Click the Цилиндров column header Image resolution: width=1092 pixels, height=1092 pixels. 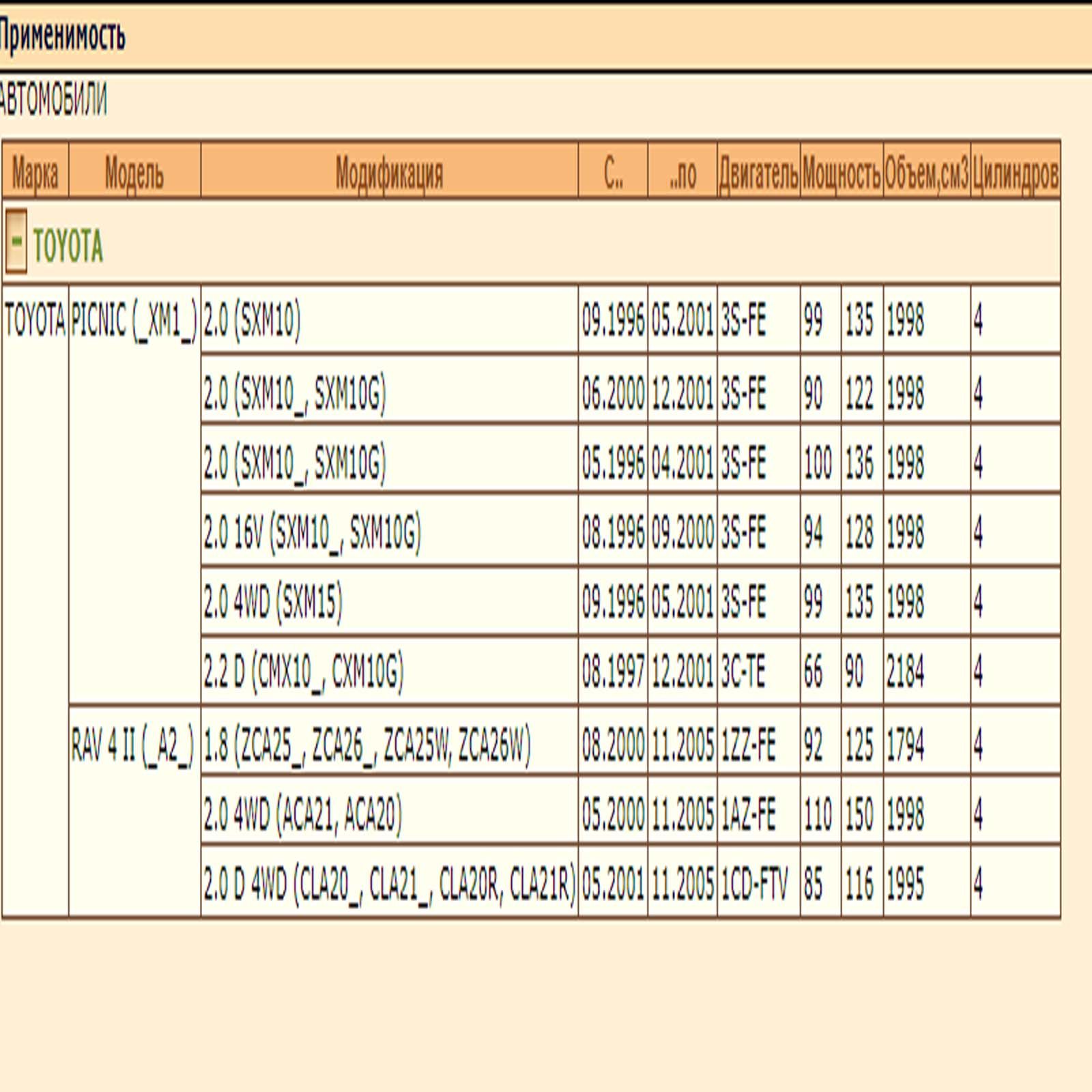1016,171
